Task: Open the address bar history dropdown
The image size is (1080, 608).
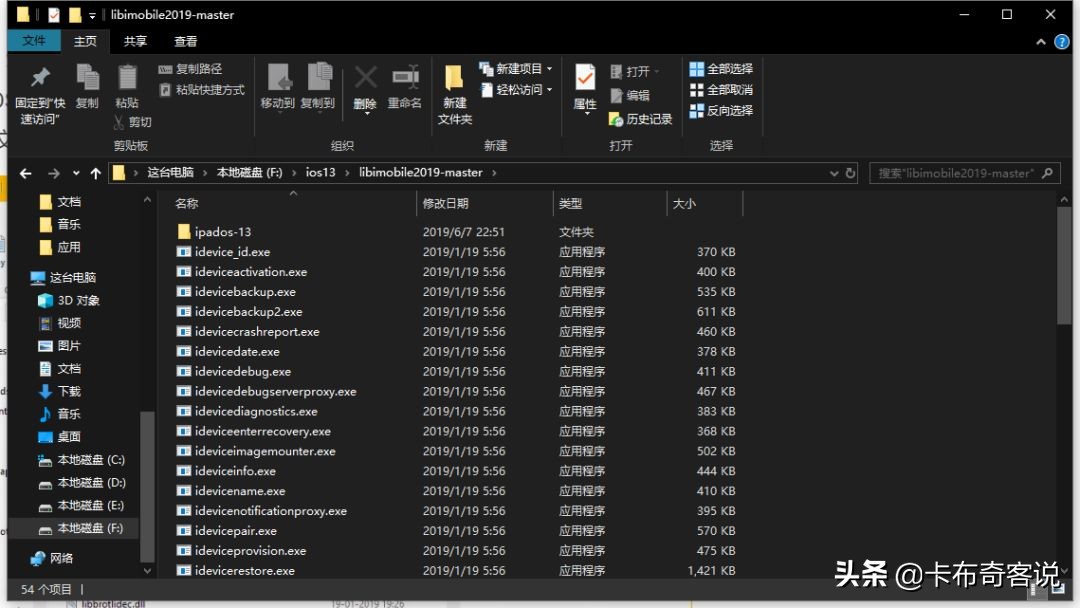Action: [x=834, y=172]
